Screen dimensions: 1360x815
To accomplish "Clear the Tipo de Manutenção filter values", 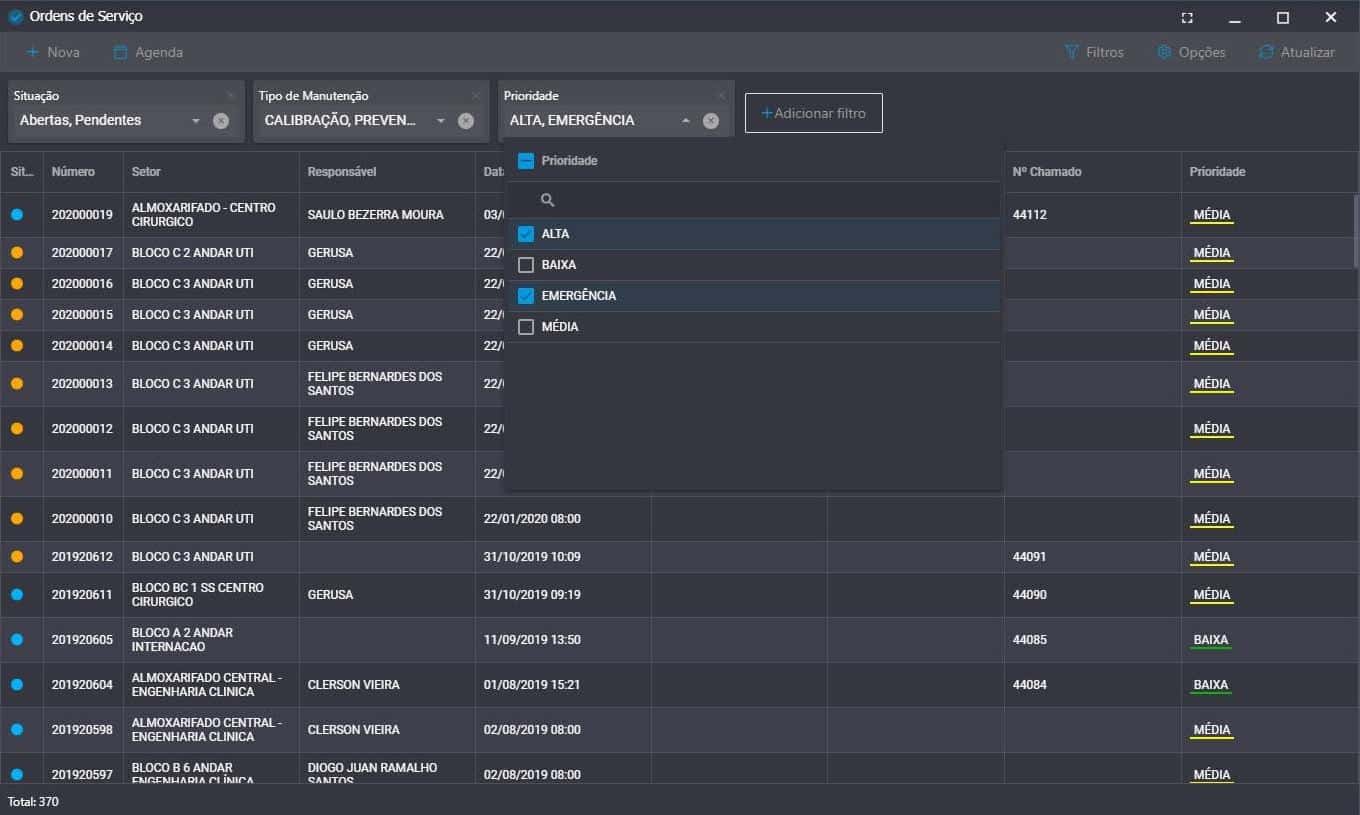I will point(466,121).
